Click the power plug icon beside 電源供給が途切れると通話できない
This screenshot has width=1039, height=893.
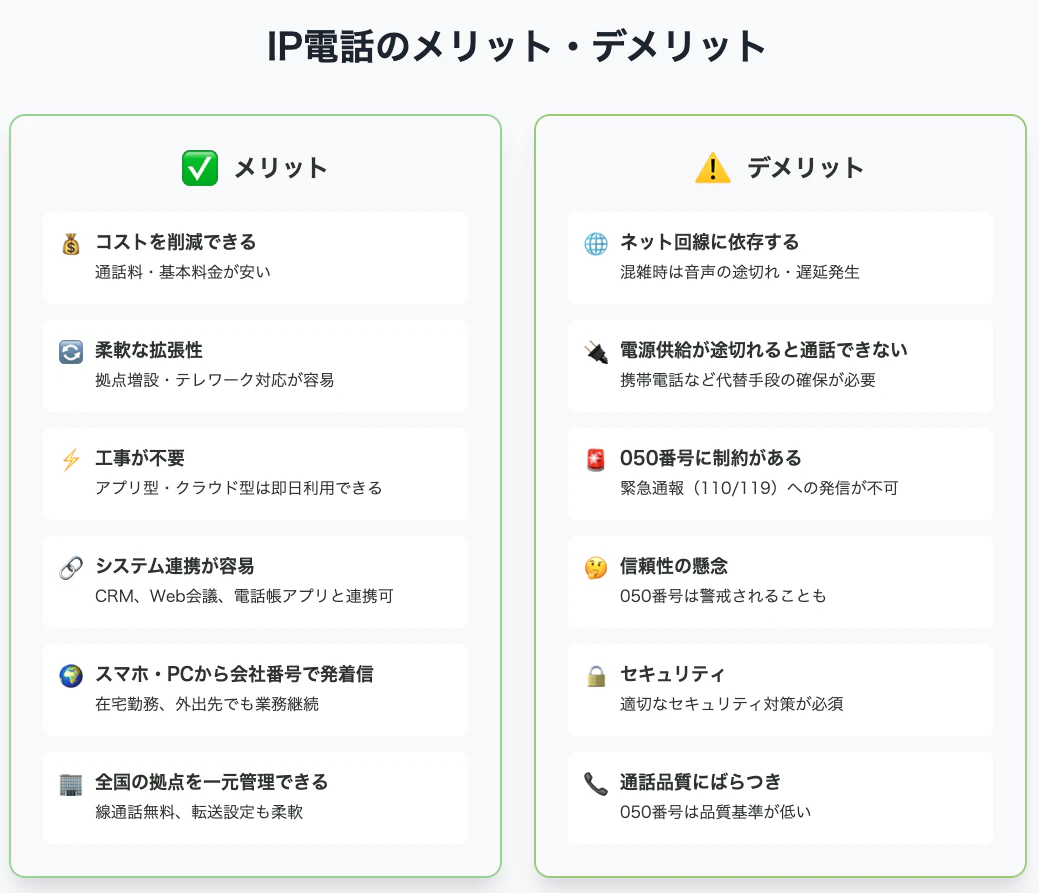click(x=595, y=351)
